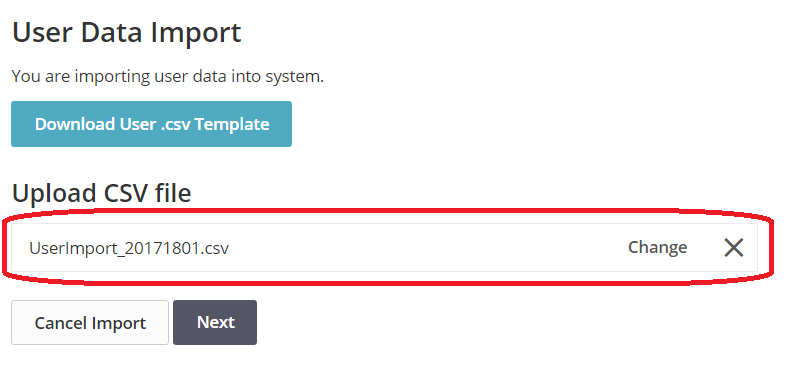Get the CSV template via the blue button
Viewport: 792px width, 365px height.
(152, 124)
